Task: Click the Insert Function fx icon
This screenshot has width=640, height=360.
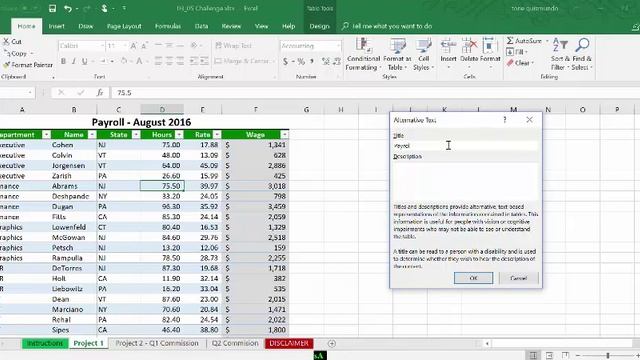Action: 100,93
